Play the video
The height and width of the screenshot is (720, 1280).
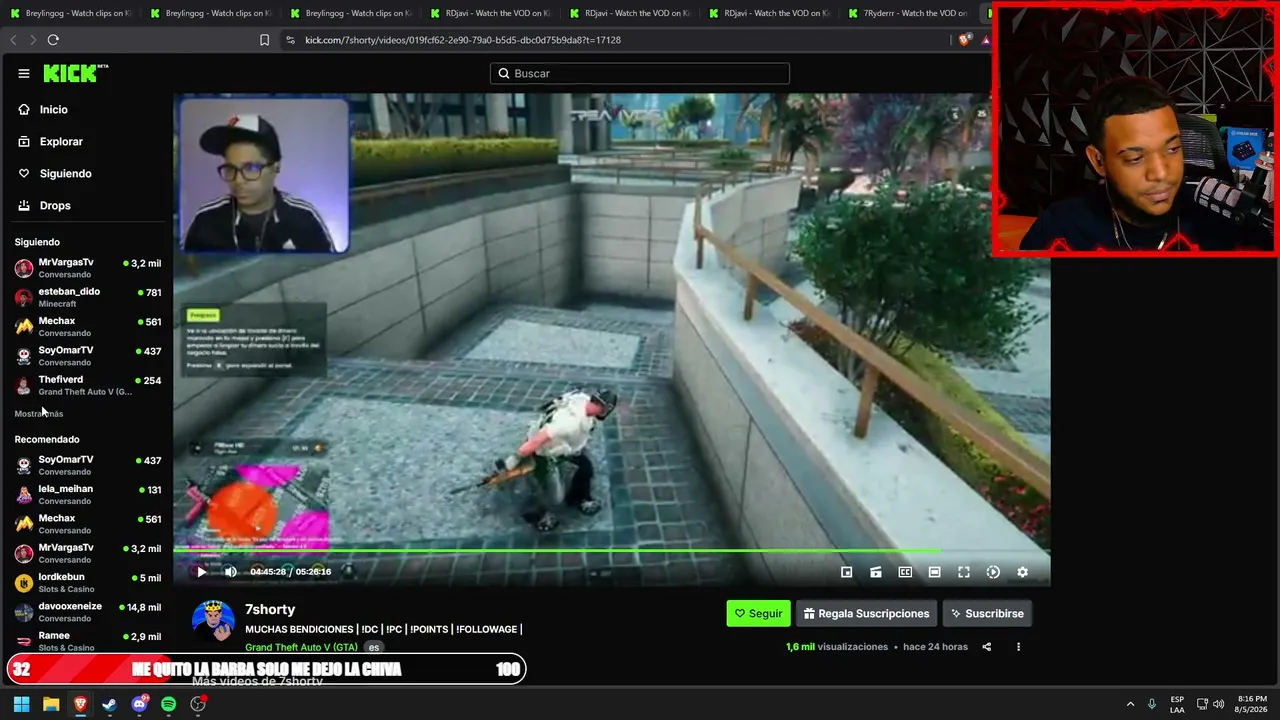coord(201,572)
